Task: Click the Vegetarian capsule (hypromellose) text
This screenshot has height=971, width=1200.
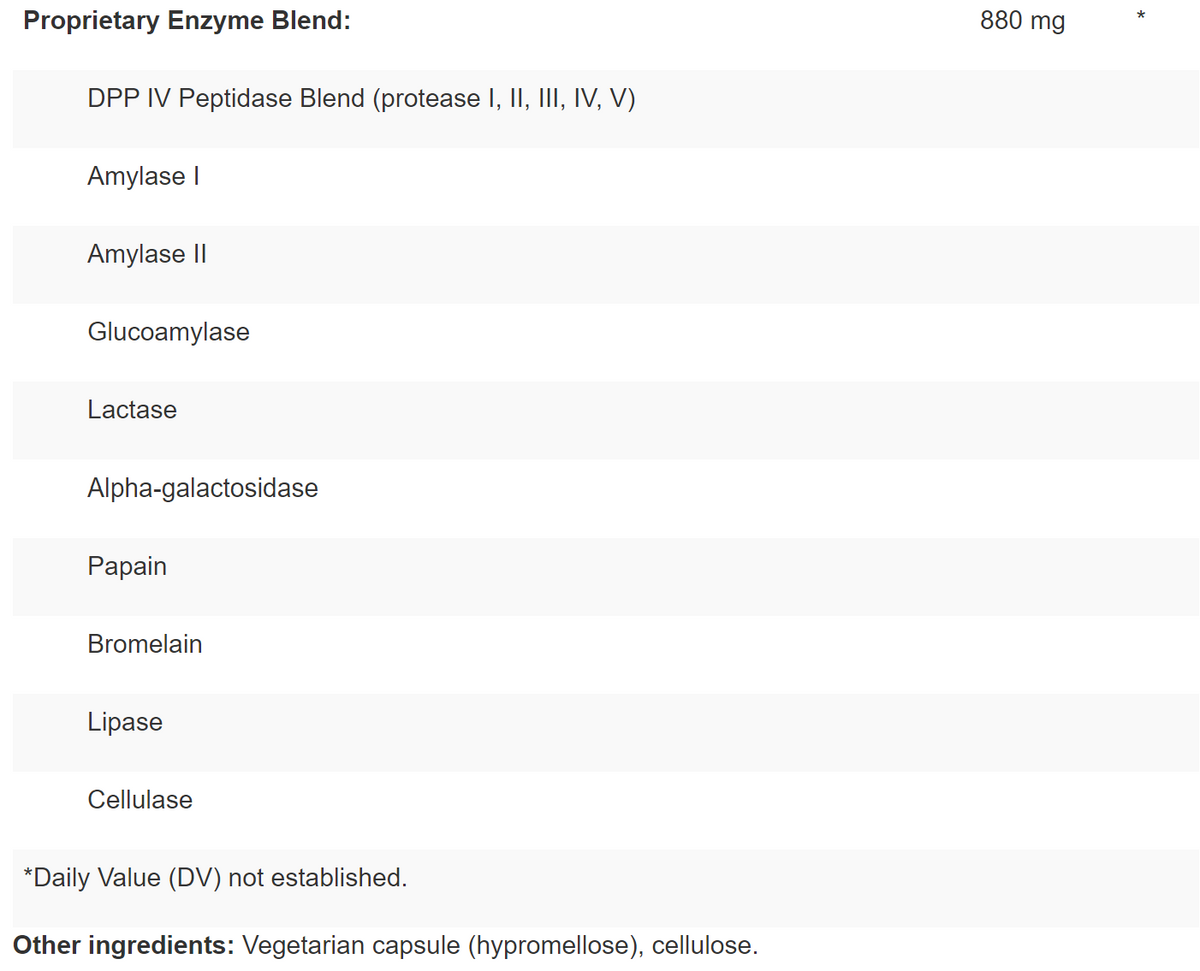Action: [441, 945]
